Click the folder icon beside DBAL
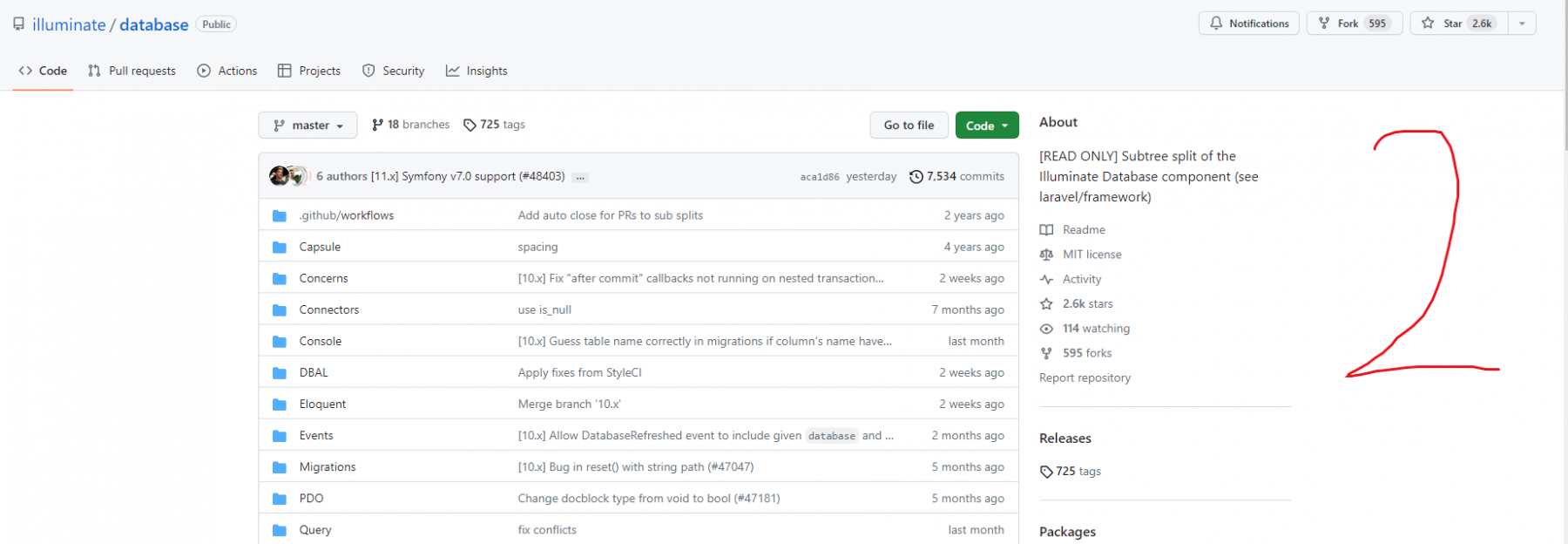Image resolution: width=1568 pixels, height=544 pixels. [280, 372]
